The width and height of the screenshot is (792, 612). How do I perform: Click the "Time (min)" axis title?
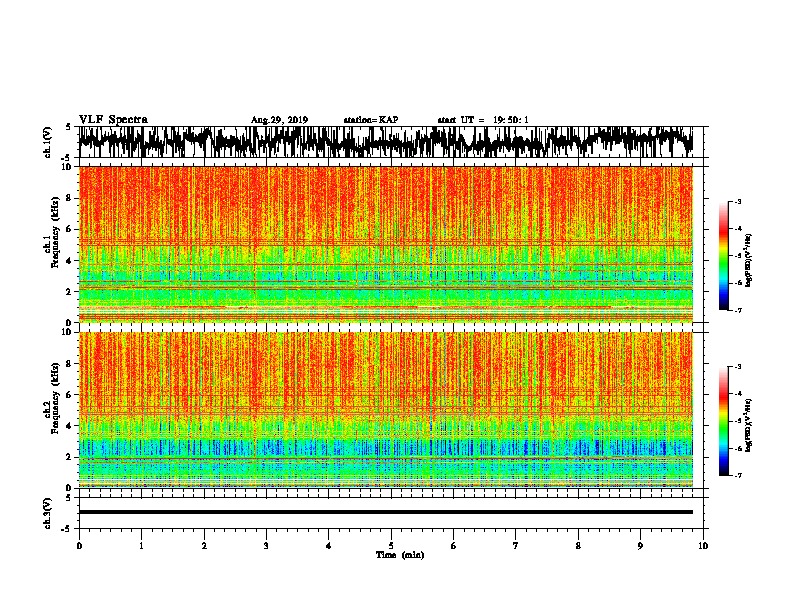pyautogui.click(x=400, y=555)
